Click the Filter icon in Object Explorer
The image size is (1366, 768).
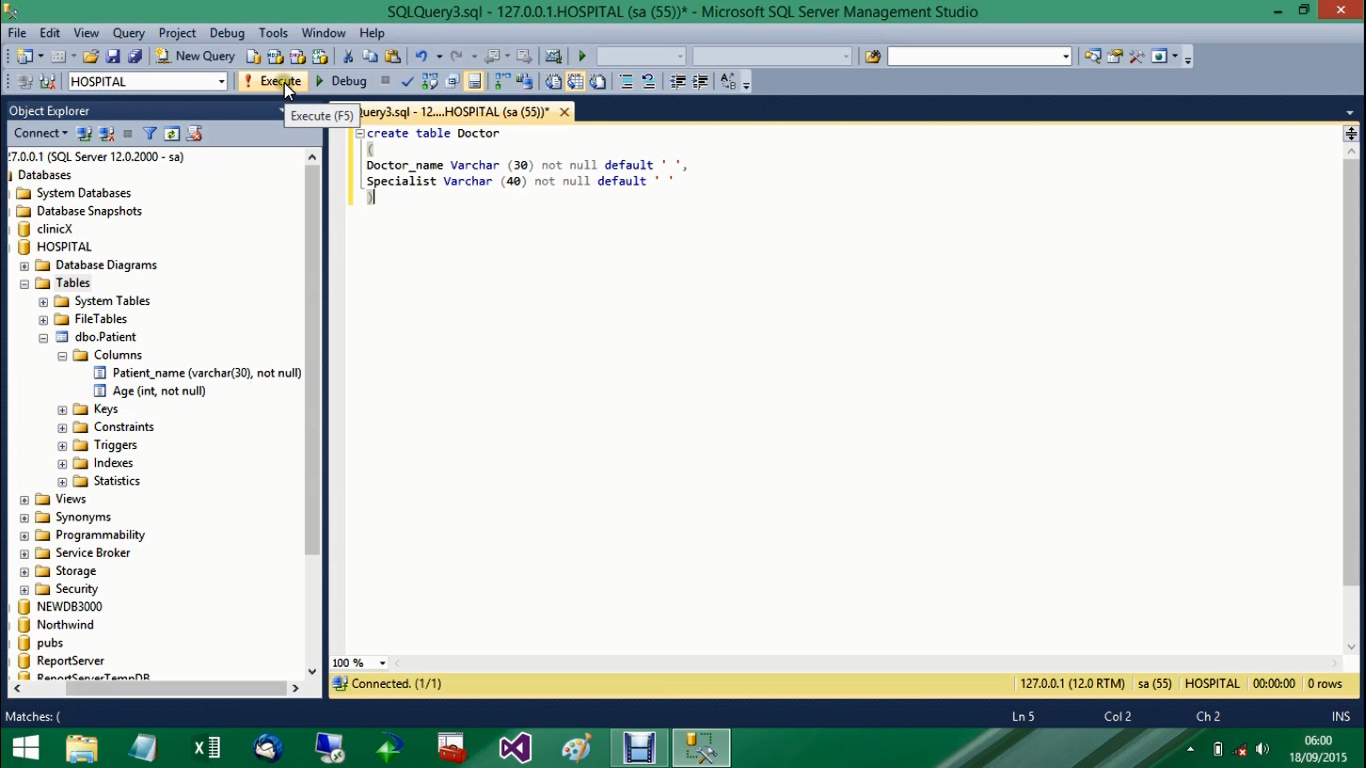click(x=150, y=133)
